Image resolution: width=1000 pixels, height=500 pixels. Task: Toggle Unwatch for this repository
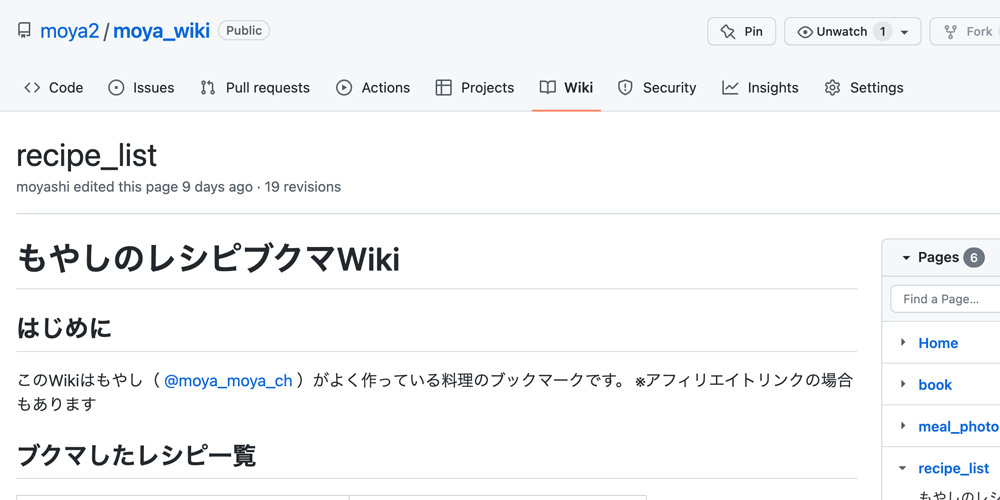tap(832, 32)
